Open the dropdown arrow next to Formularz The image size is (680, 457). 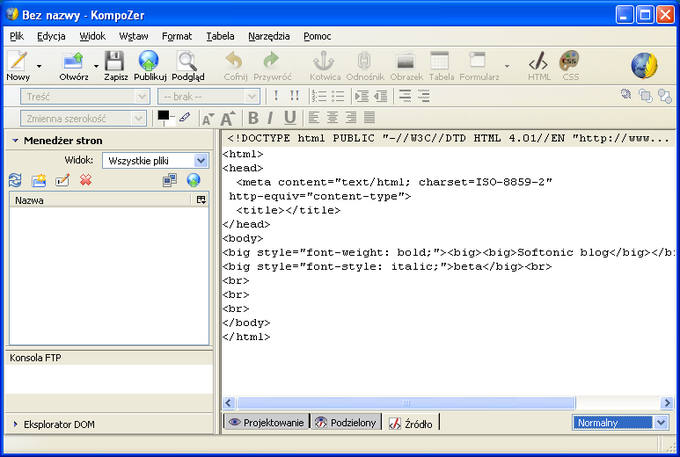(507, 66)
